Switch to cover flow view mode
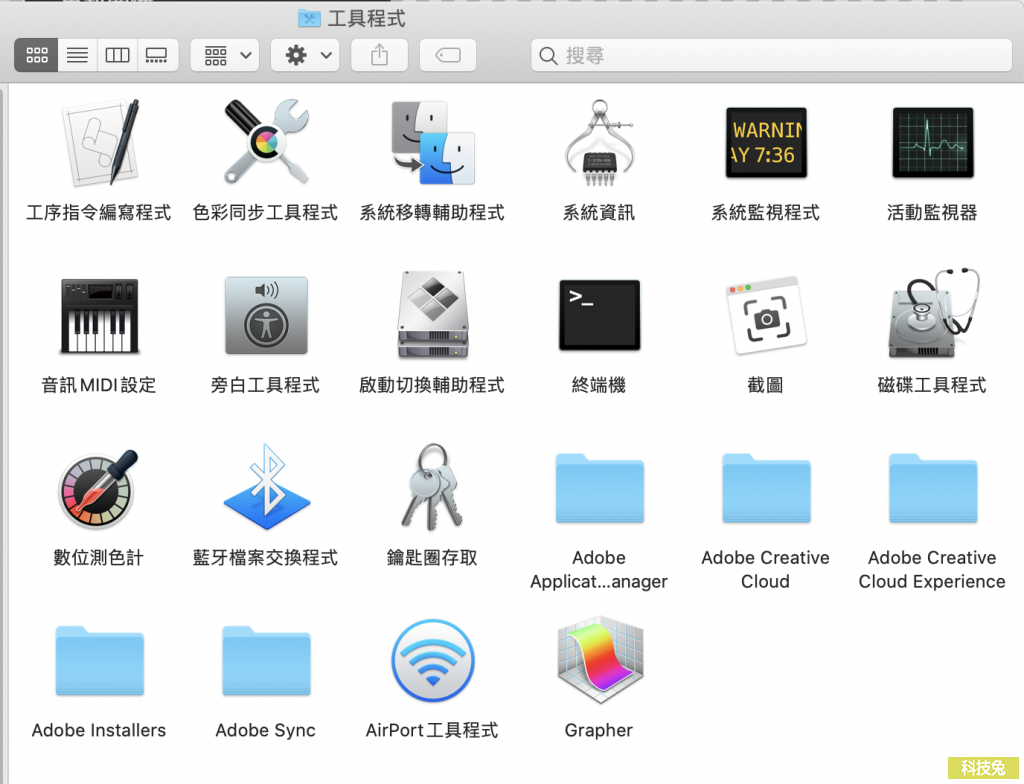 [157, 55]
